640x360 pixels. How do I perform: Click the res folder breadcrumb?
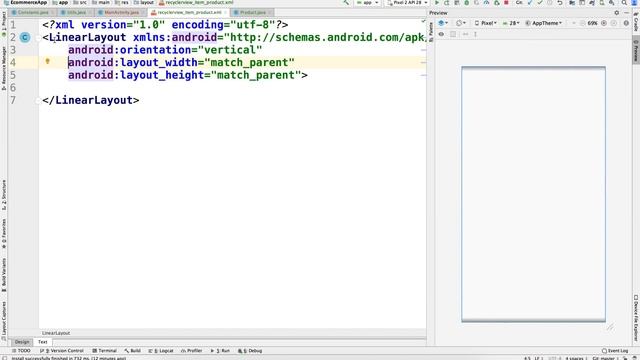pyautogui.click(x=122, y=3)
